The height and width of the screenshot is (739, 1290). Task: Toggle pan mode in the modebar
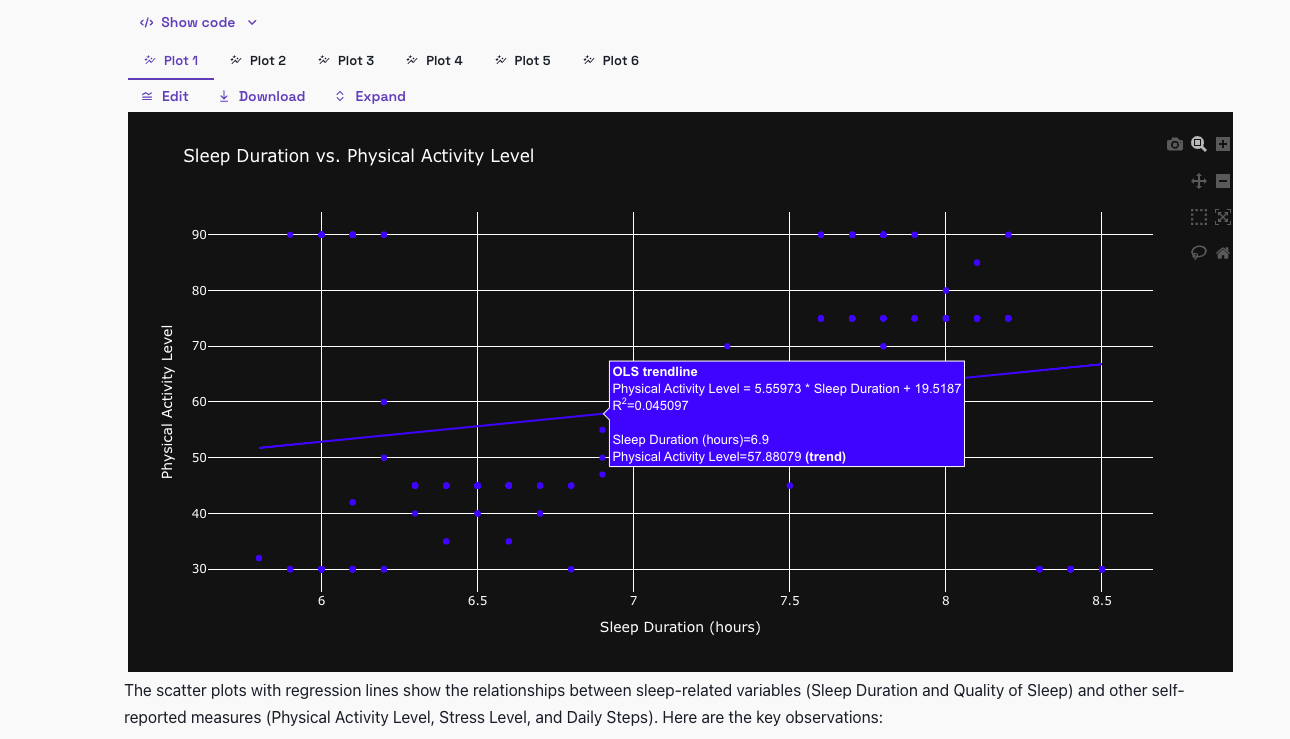click(x=1198, y=181)
